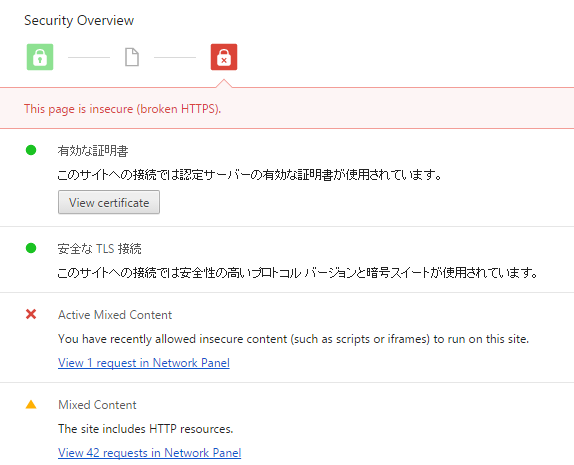The width and height of the screenshot is (574, 465).
Task: Click orange triangle beside Mixed Content
Action: (31, 404)
